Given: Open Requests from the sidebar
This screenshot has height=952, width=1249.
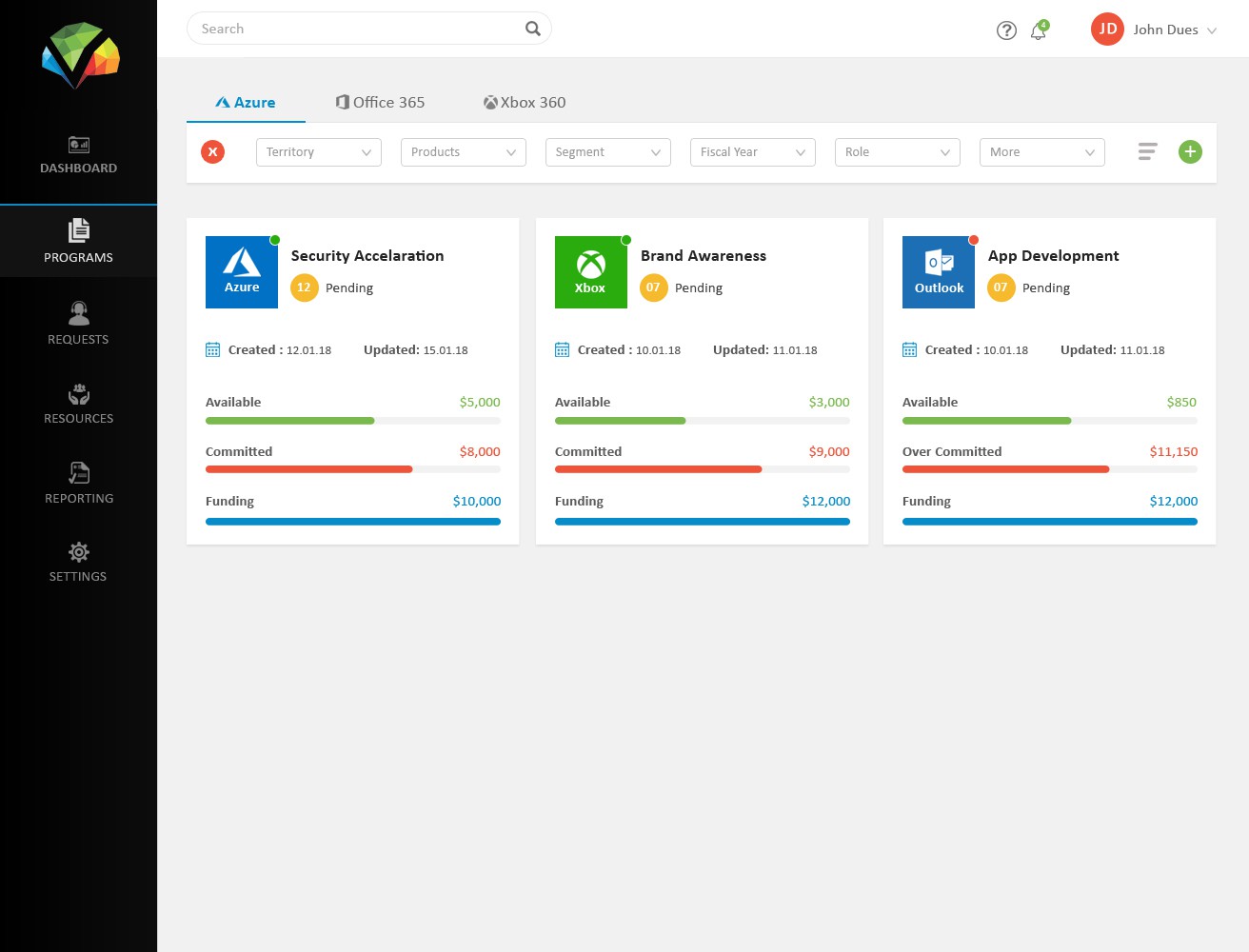Looking at the screenshot, I should (x=78, y=324).
